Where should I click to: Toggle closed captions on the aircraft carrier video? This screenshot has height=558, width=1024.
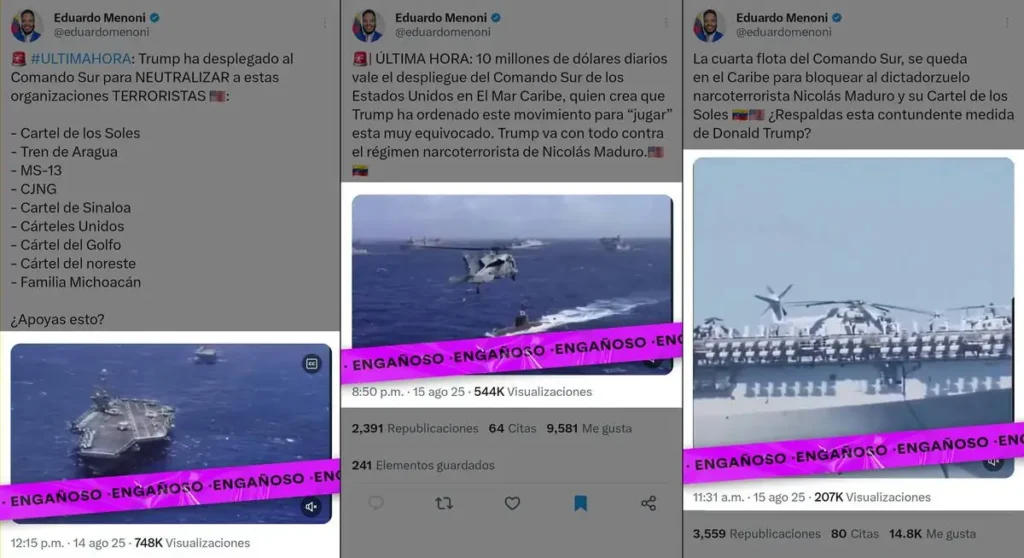point(312,364)
